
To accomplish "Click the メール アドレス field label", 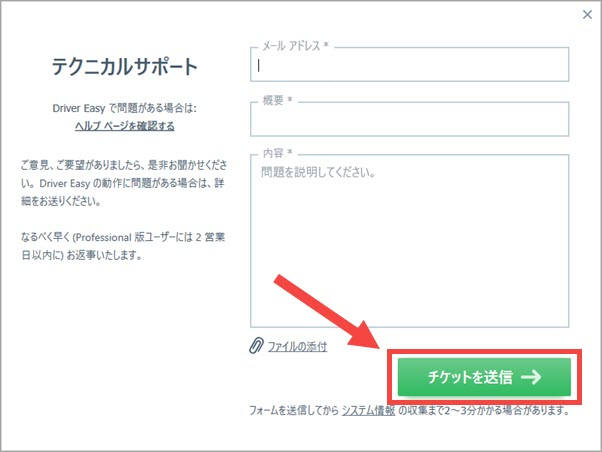I will point(291,46).
